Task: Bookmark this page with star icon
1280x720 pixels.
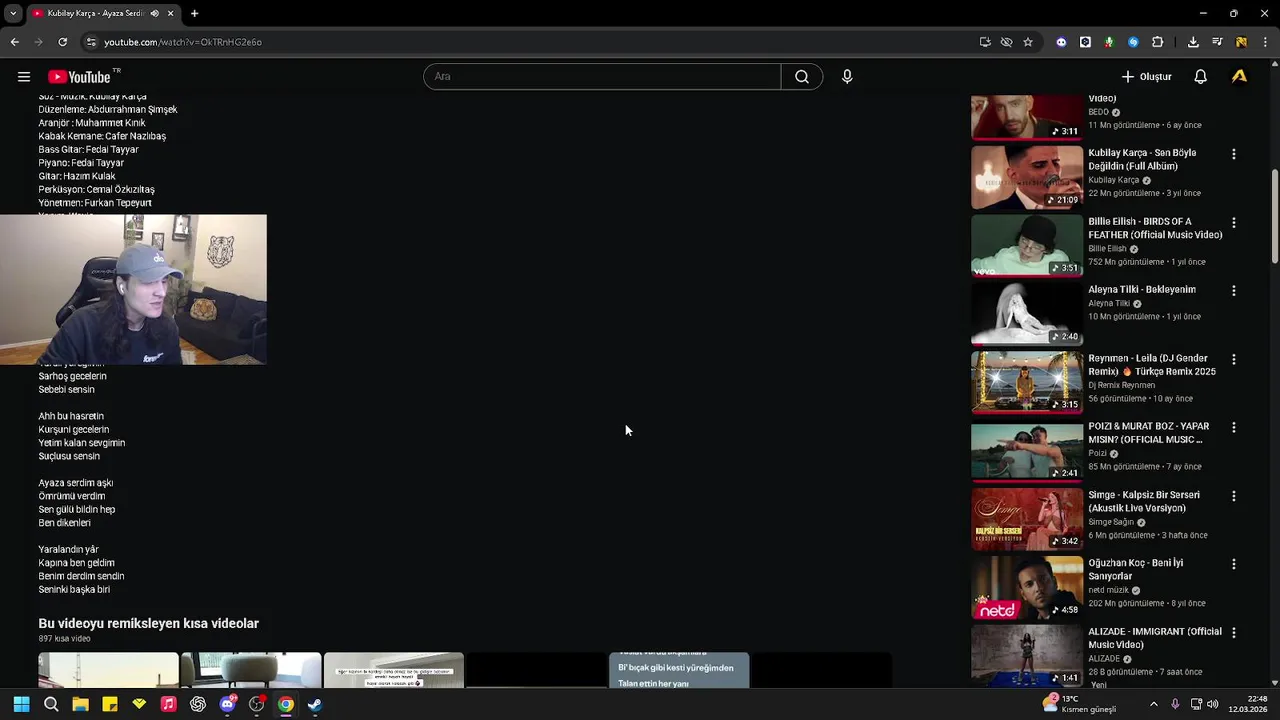Action: 1027,42
